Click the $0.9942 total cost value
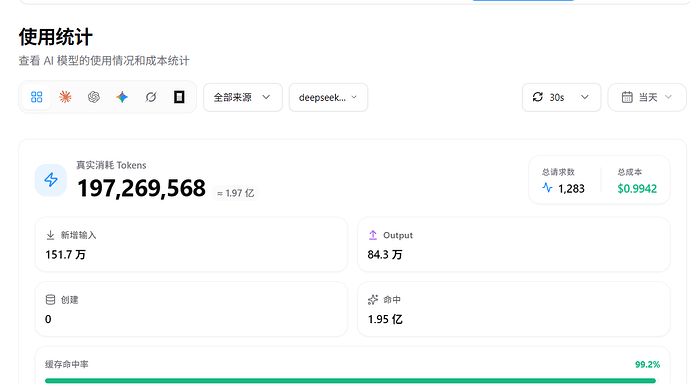The width and height of the screenshot is (690, 390). coord(637,189)
